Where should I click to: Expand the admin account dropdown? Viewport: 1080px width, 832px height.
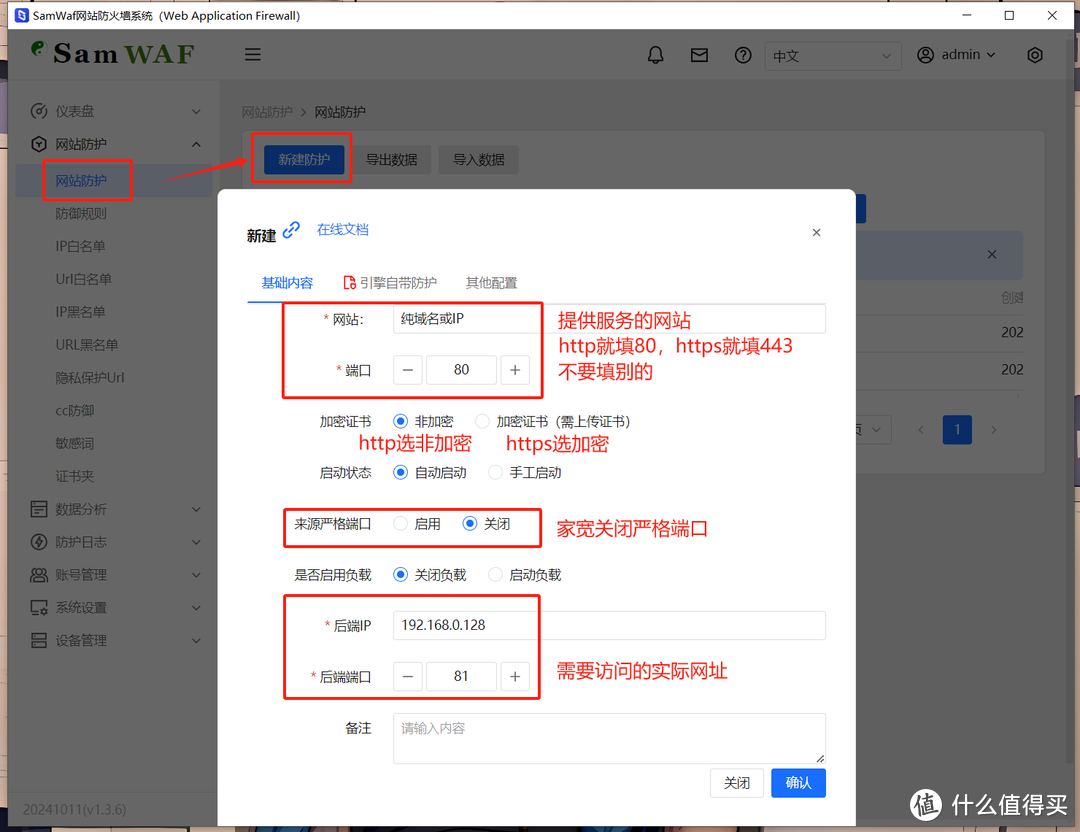pyautogui.click(x=955, y=54)
